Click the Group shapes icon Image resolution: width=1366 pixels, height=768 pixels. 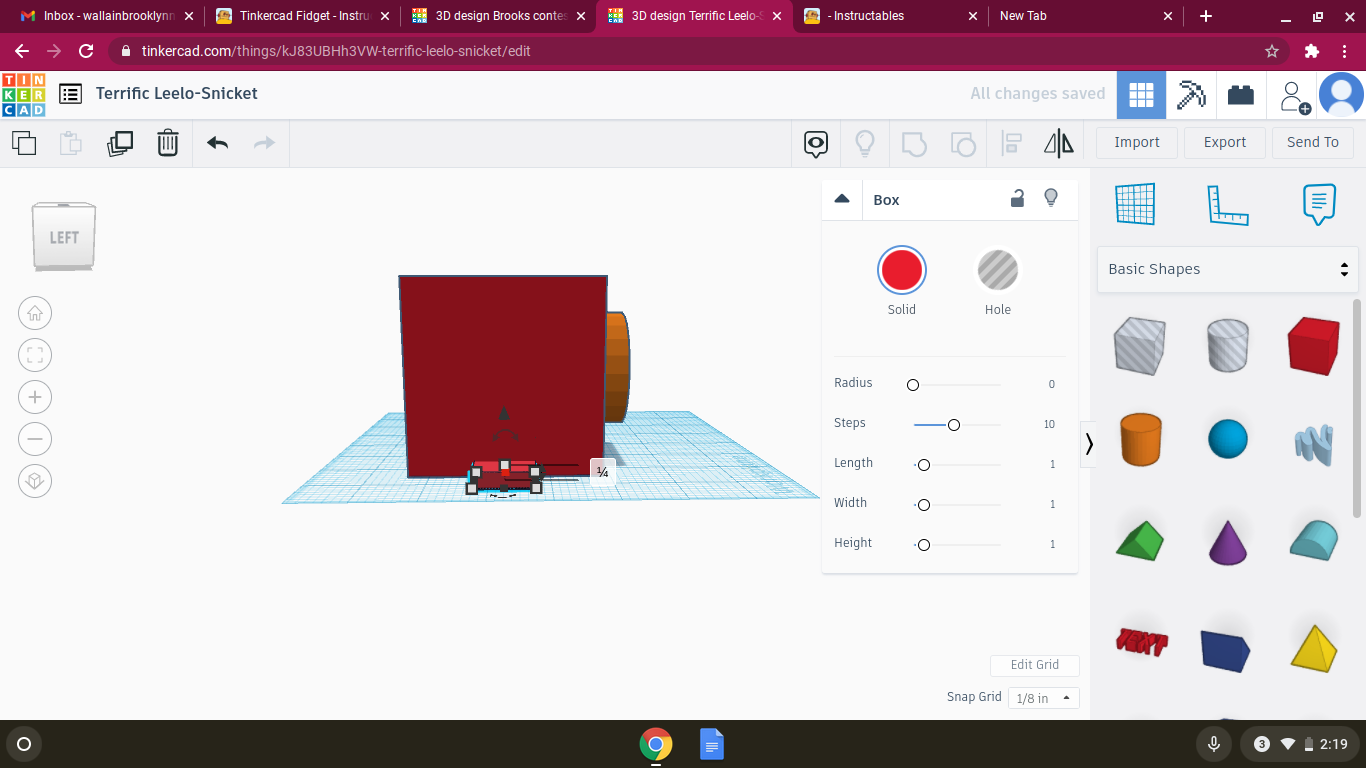(914, 144)
